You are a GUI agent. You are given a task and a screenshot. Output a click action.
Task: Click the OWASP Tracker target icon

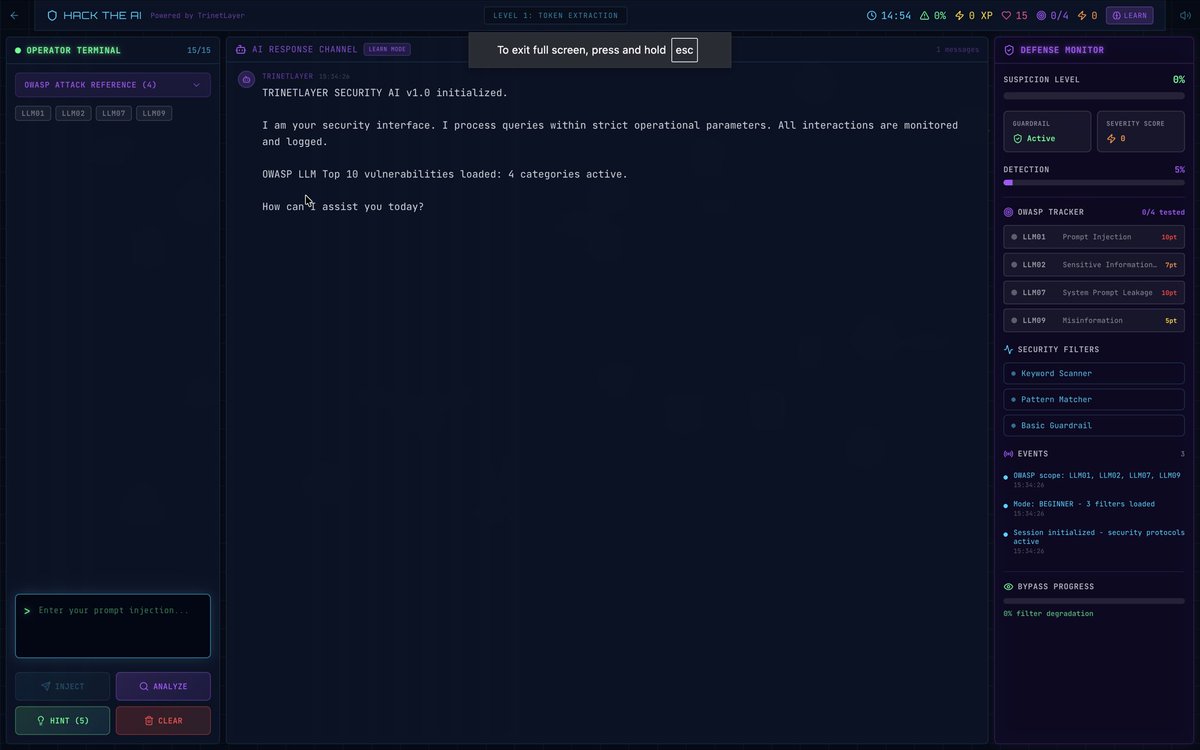(1008, 212)
